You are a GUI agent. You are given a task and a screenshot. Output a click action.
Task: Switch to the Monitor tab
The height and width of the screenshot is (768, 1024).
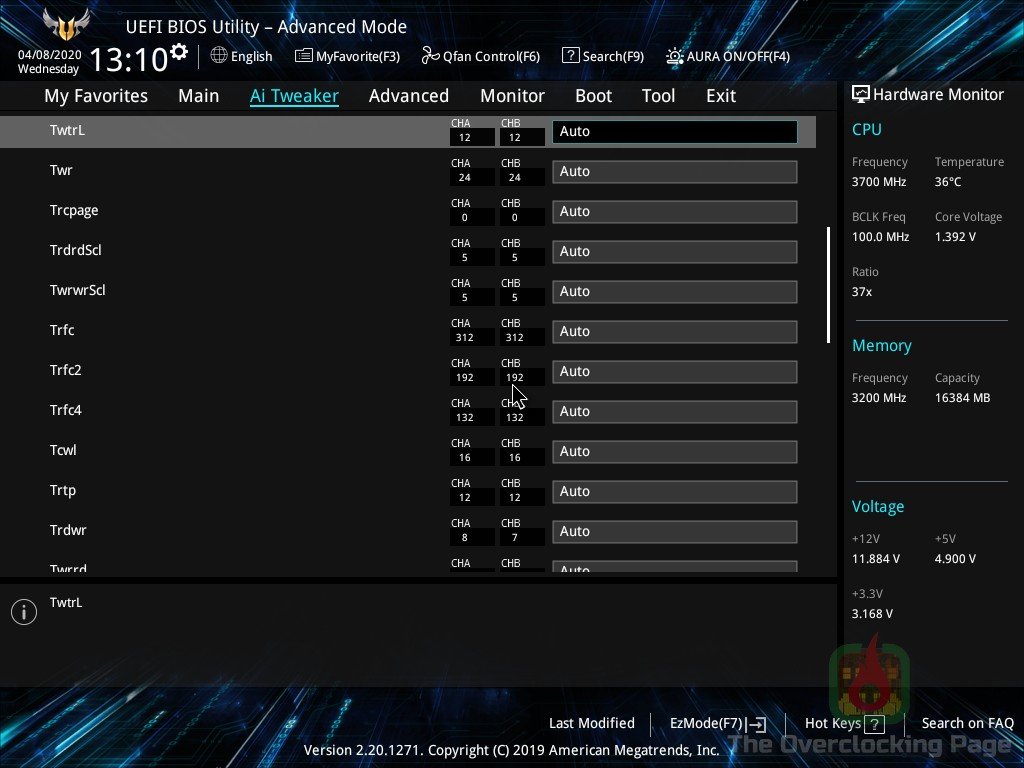(x=512, y=96)
